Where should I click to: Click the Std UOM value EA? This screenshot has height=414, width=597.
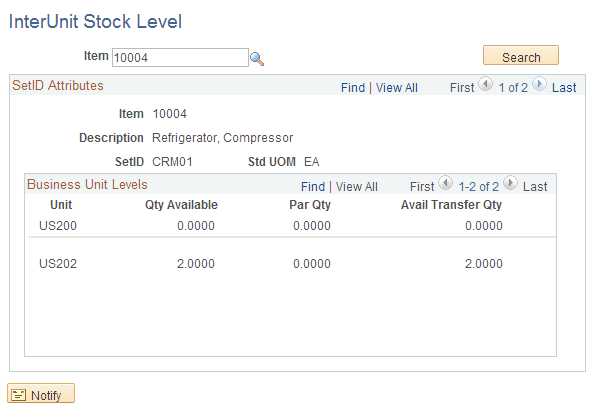311,162
